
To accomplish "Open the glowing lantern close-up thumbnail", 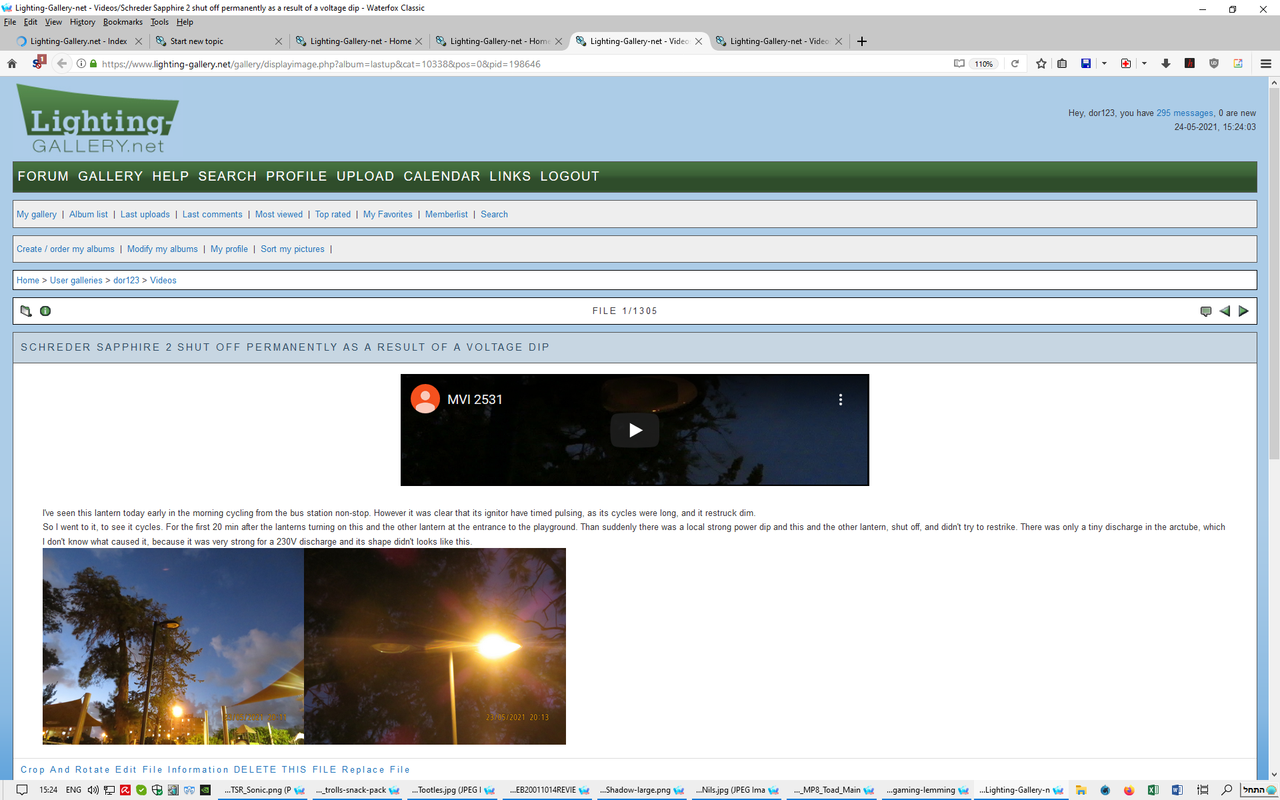I will pyautogui.click(x=435, y=646).
